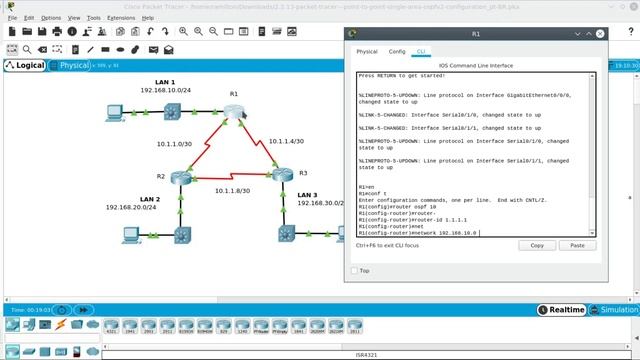Zoom out of the workspace
Image resolution: width=640 pixels, height=360 pixels.
tap(213, 31)
